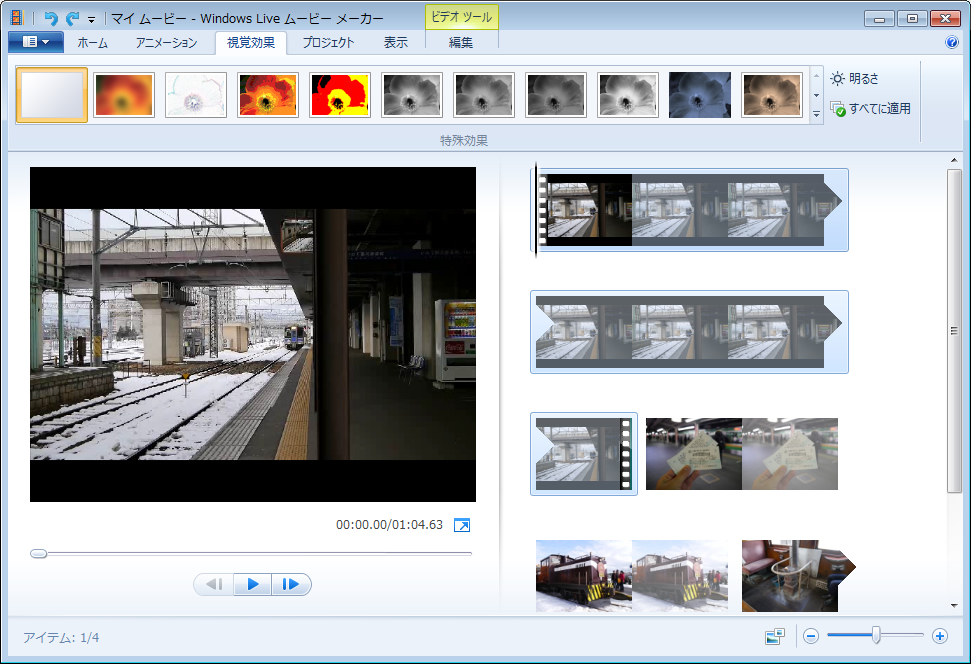Screen dimensions: 971x664
Task: Switch to the アニメーション tab
Action: tap(166, 43)
